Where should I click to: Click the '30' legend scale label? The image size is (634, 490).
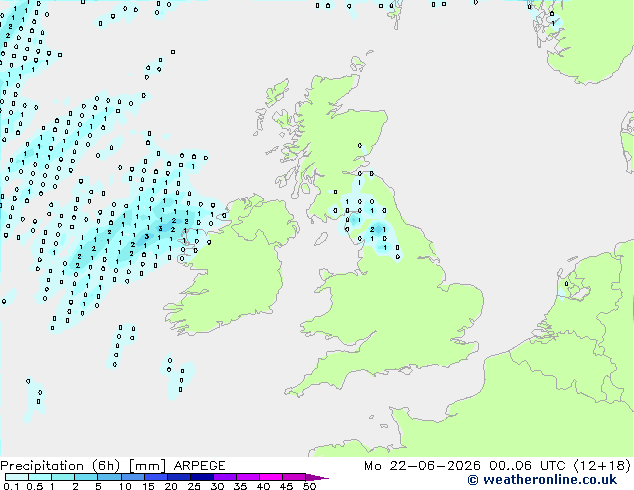point(217,486)
